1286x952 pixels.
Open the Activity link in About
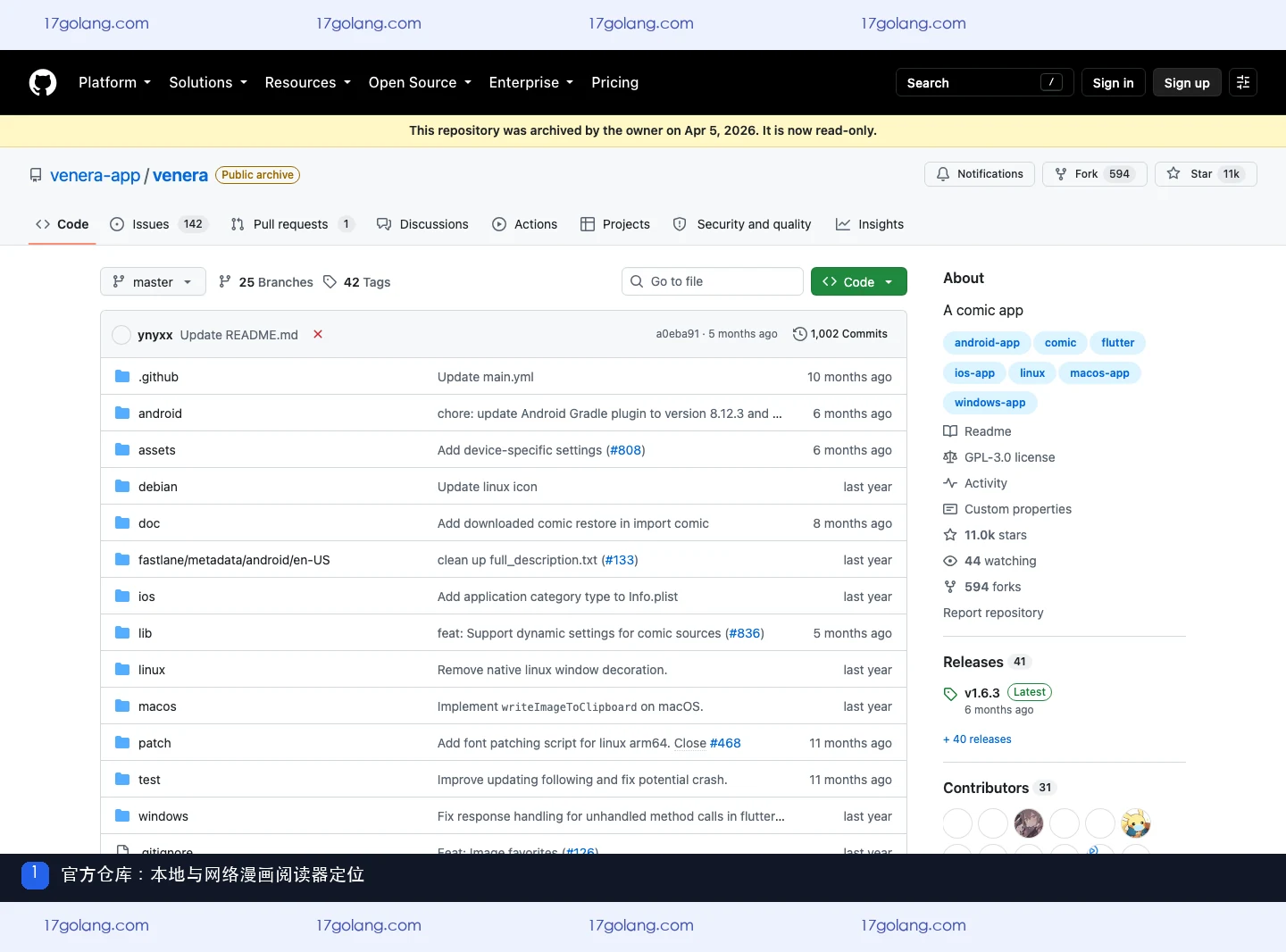[x=975, y=483]
